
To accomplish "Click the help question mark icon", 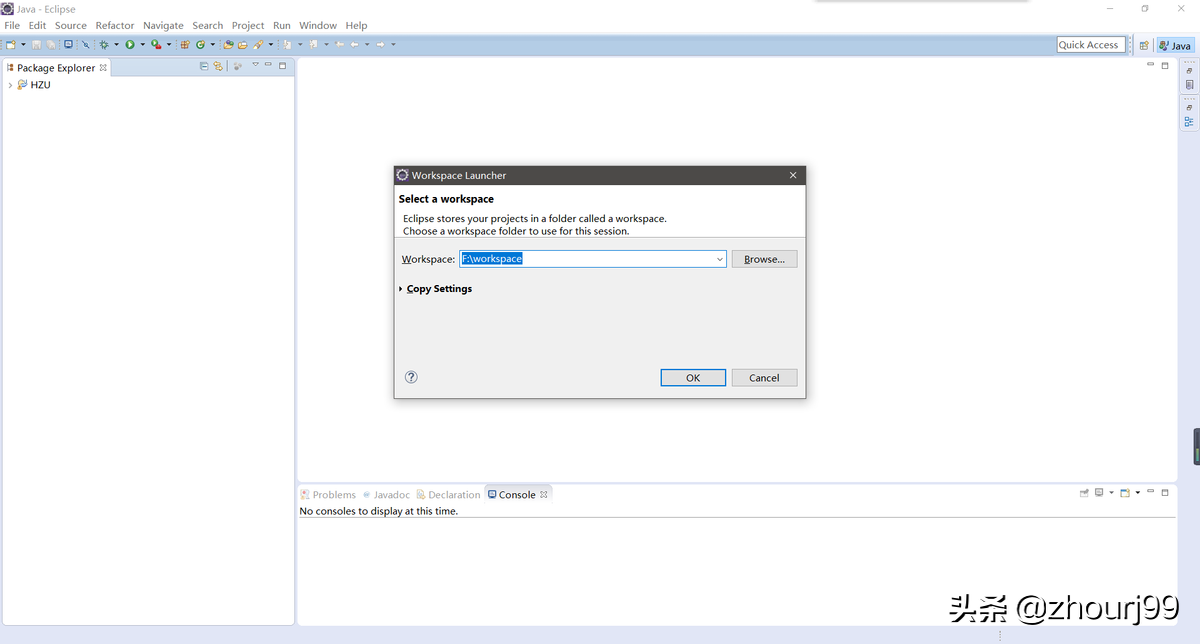I will (x=411, y=377).
